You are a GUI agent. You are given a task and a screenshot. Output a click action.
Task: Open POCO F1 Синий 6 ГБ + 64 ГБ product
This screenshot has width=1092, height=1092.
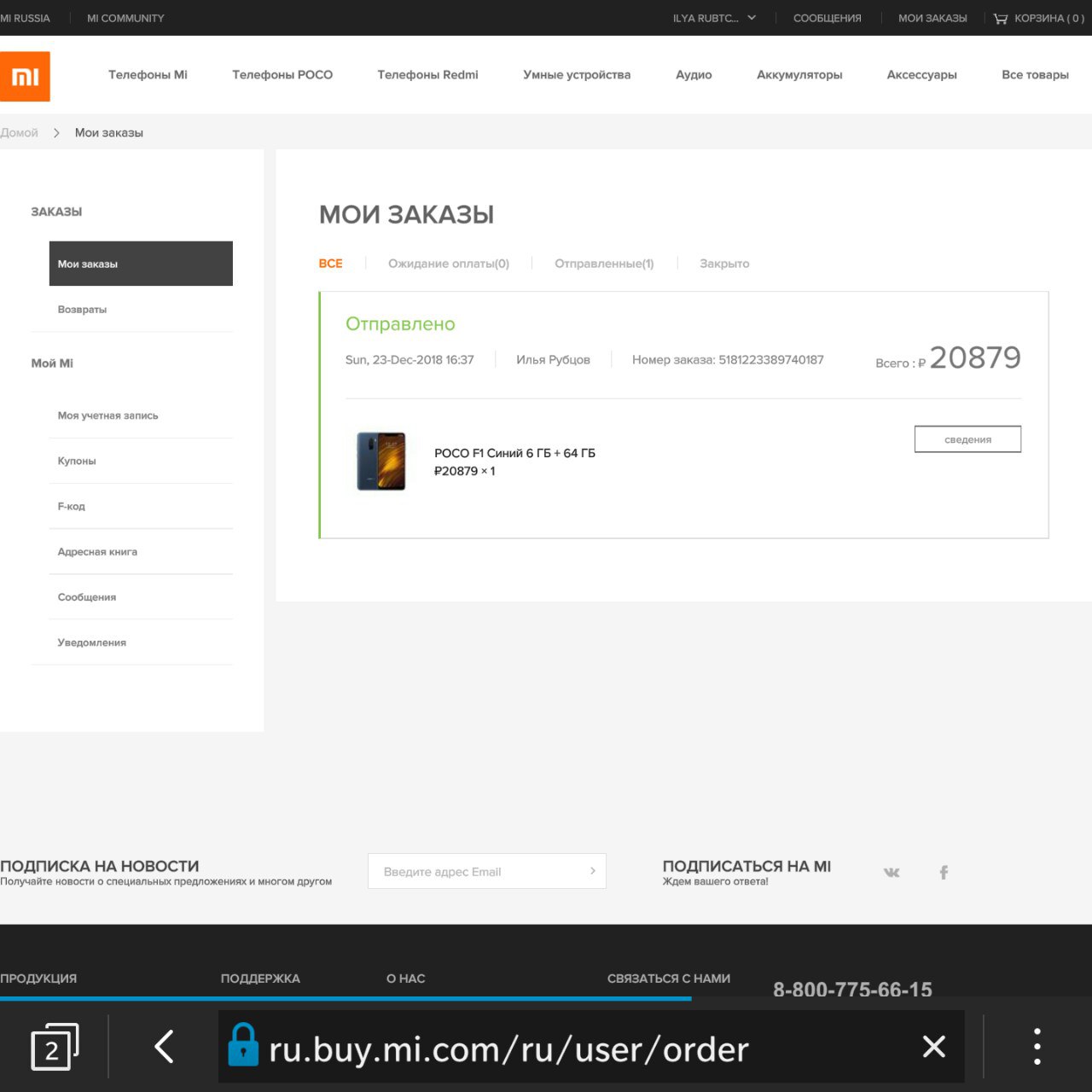[514, 453]
